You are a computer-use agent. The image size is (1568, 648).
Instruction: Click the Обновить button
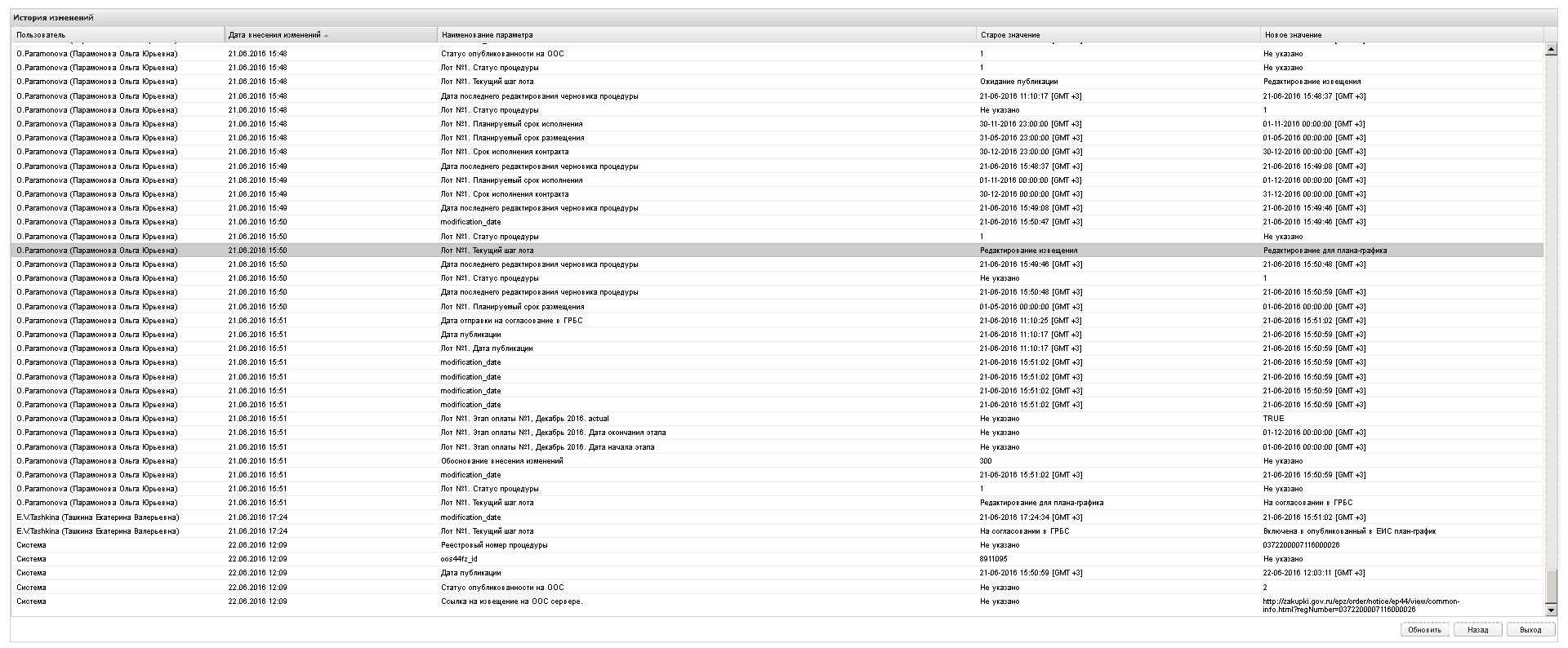[x=1425, y=629]
